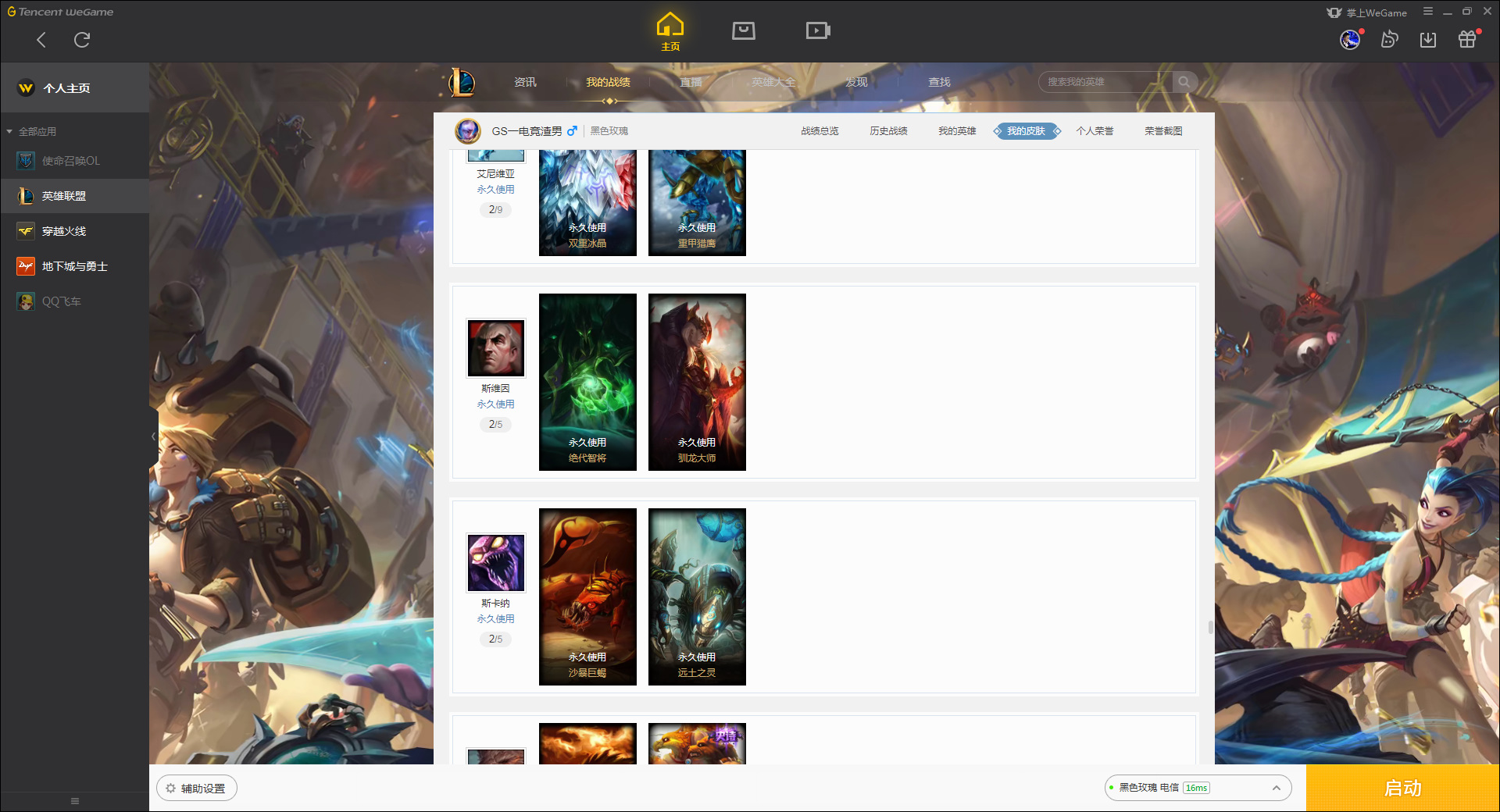Open 绝代智将 skin thumbnail
Screen dimensions: 1500x812
(x=587, y=382)
